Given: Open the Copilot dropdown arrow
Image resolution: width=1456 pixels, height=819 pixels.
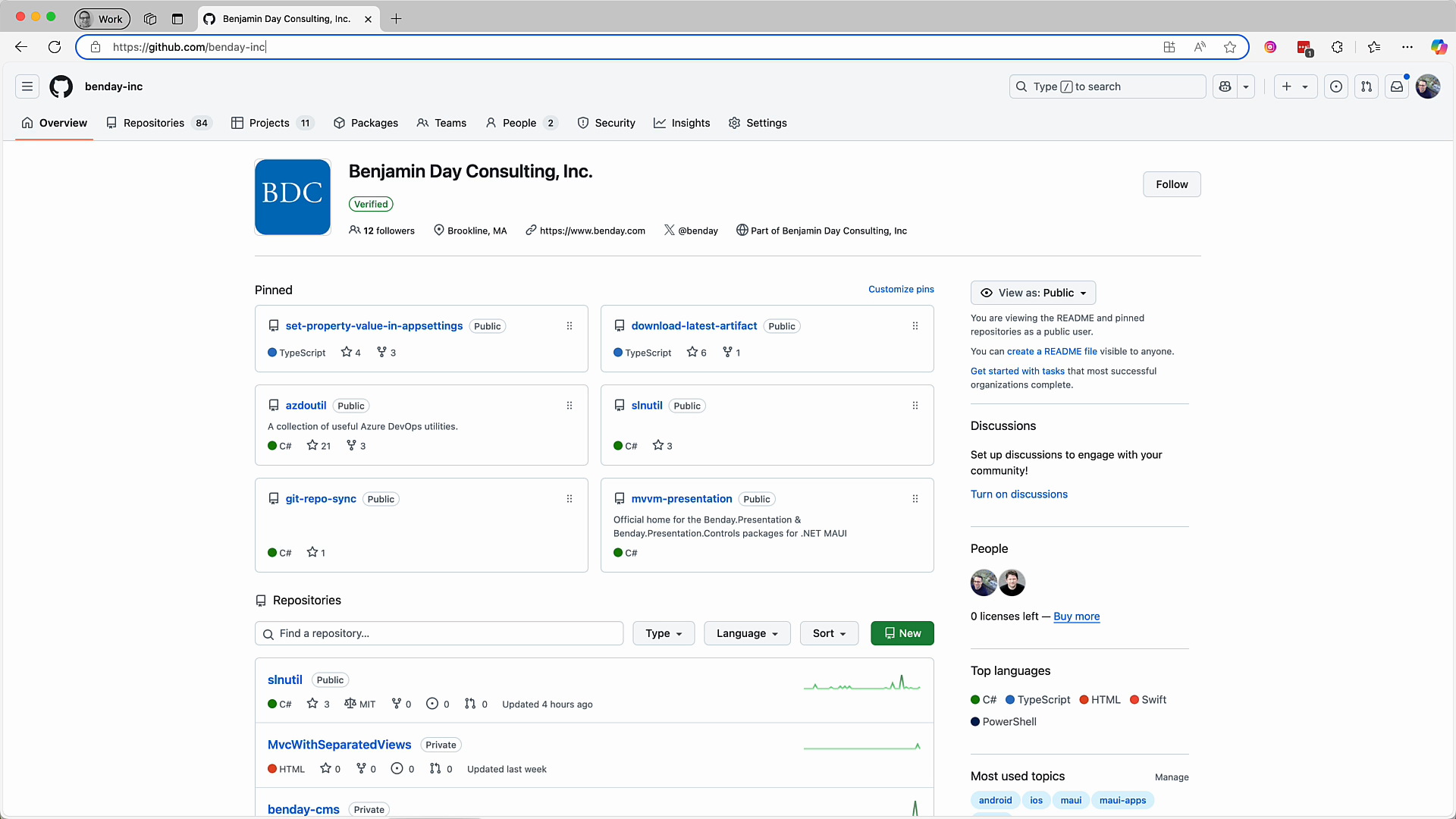Looking at the screenshot, I should [1246, 86].
